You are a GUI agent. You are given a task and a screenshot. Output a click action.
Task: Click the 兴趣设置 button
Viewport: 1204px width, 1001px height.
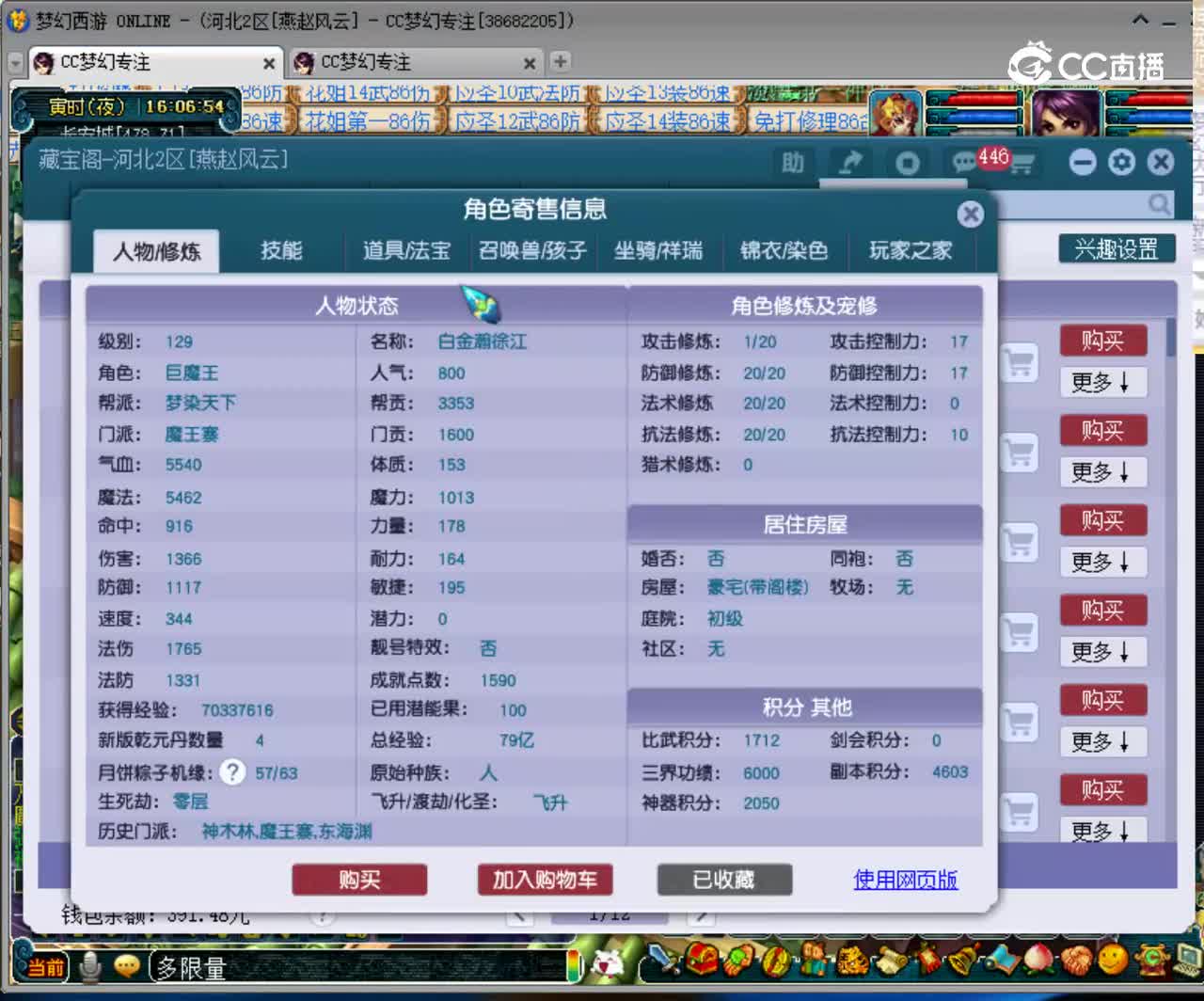pos(1117,249)
